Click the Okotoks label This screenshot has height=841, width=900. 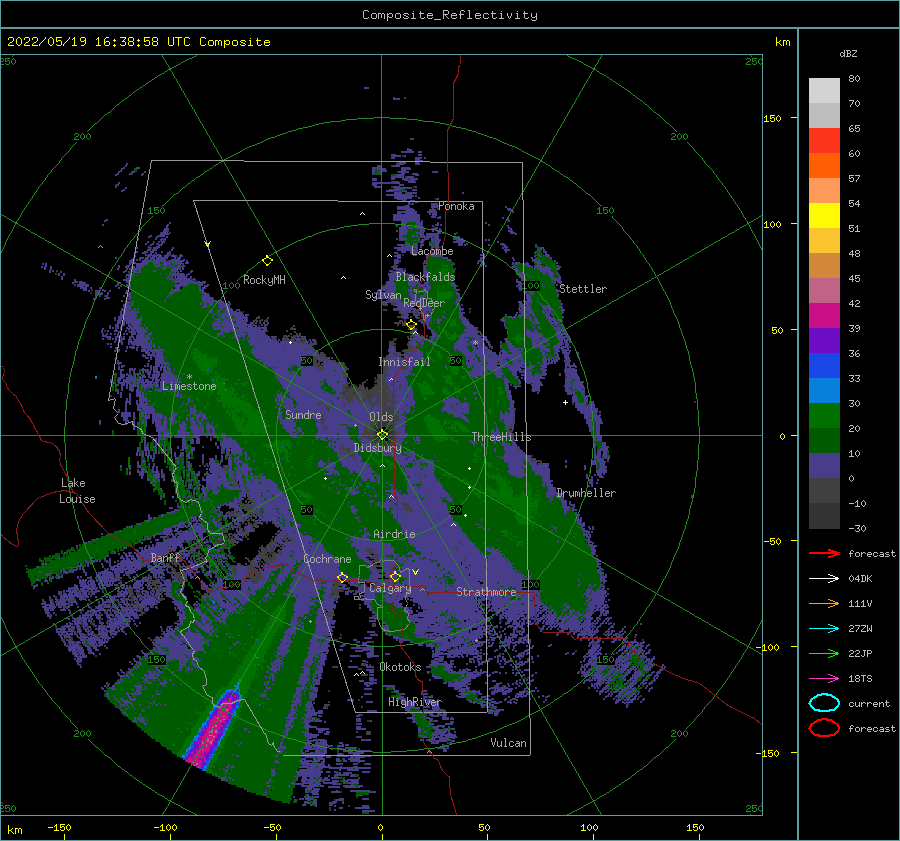click(x=400, y=667)
